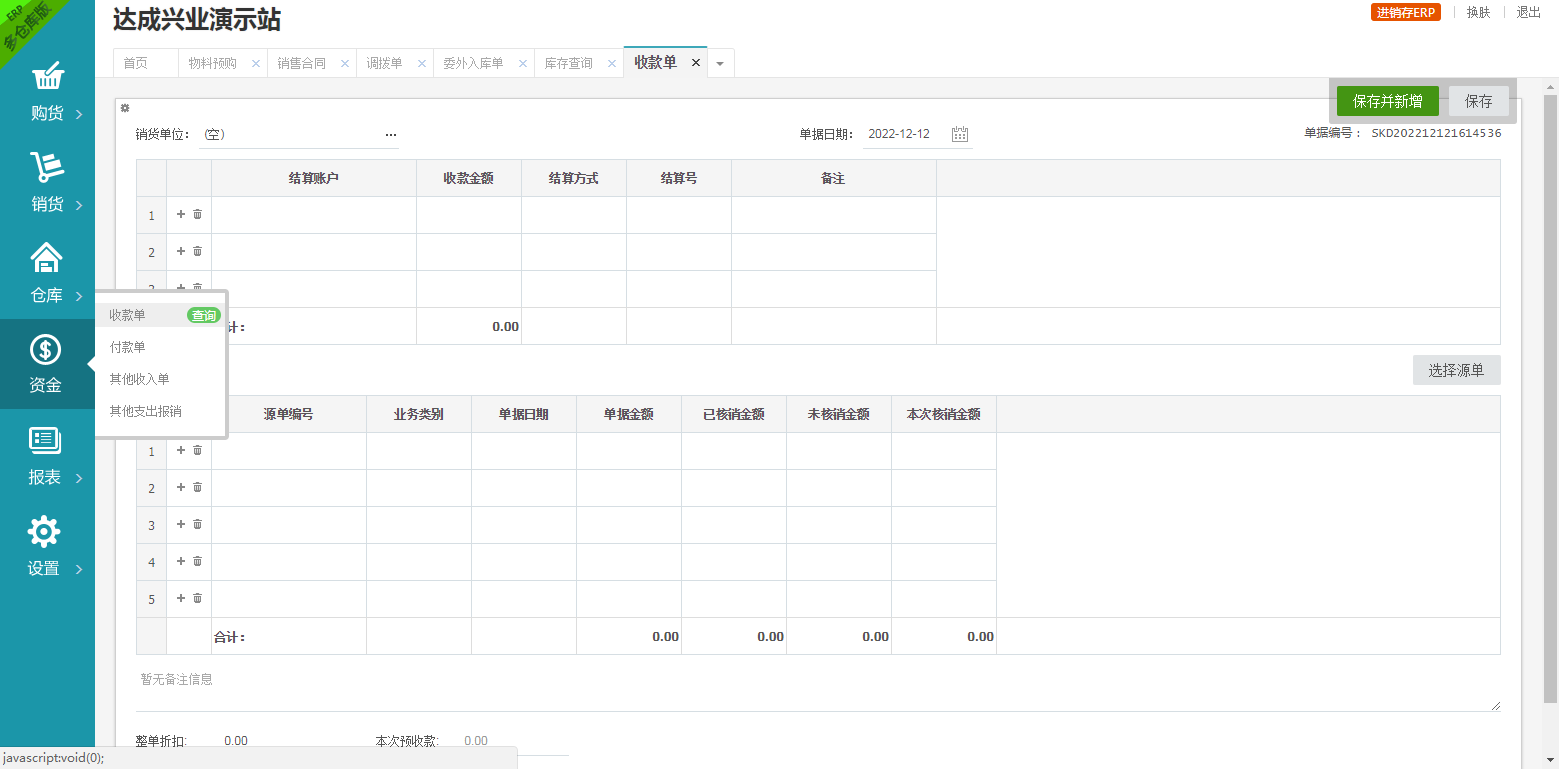This screenshot has width=1559, height=769.
Task: Switch to the 库存查询 tab
Action: pos(568,63)
